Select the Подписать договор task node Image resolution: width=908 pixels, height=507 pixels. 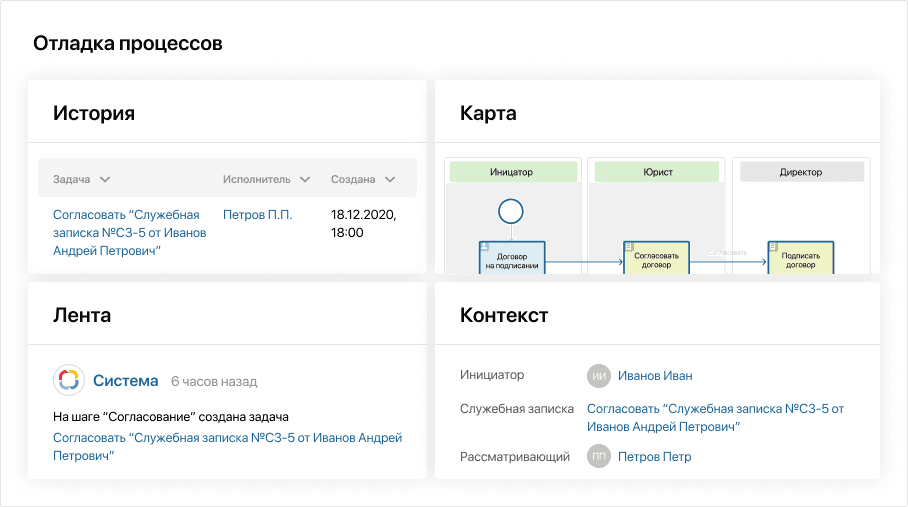801,258
